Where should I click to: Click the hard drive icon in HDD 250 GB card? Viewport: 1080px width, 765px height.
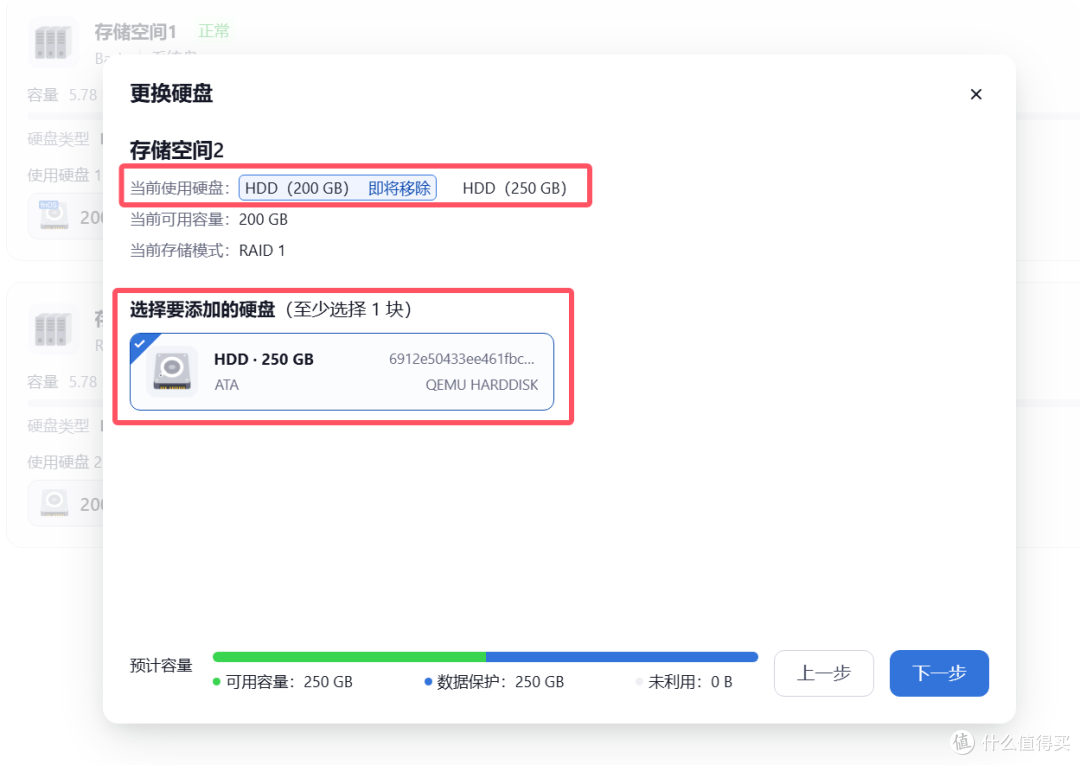(x=171, y=371)
